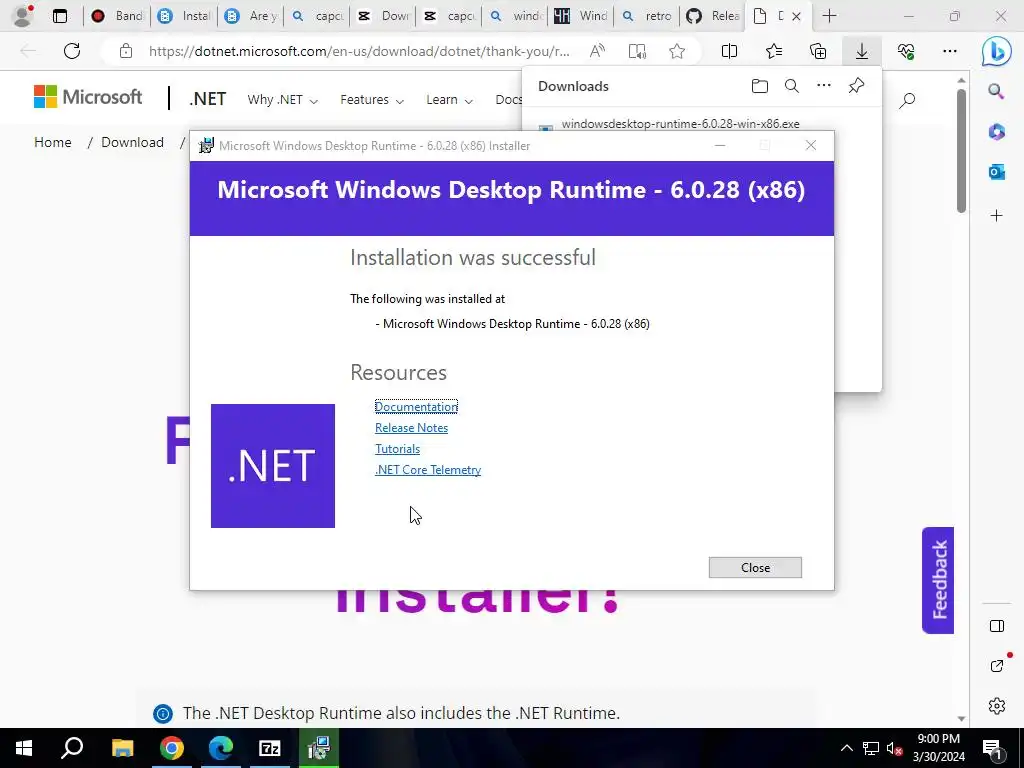Image resolution: width=1024 pixels, height=768 pixels.
Task: Pin the Downloads panel
Action: 856,86
